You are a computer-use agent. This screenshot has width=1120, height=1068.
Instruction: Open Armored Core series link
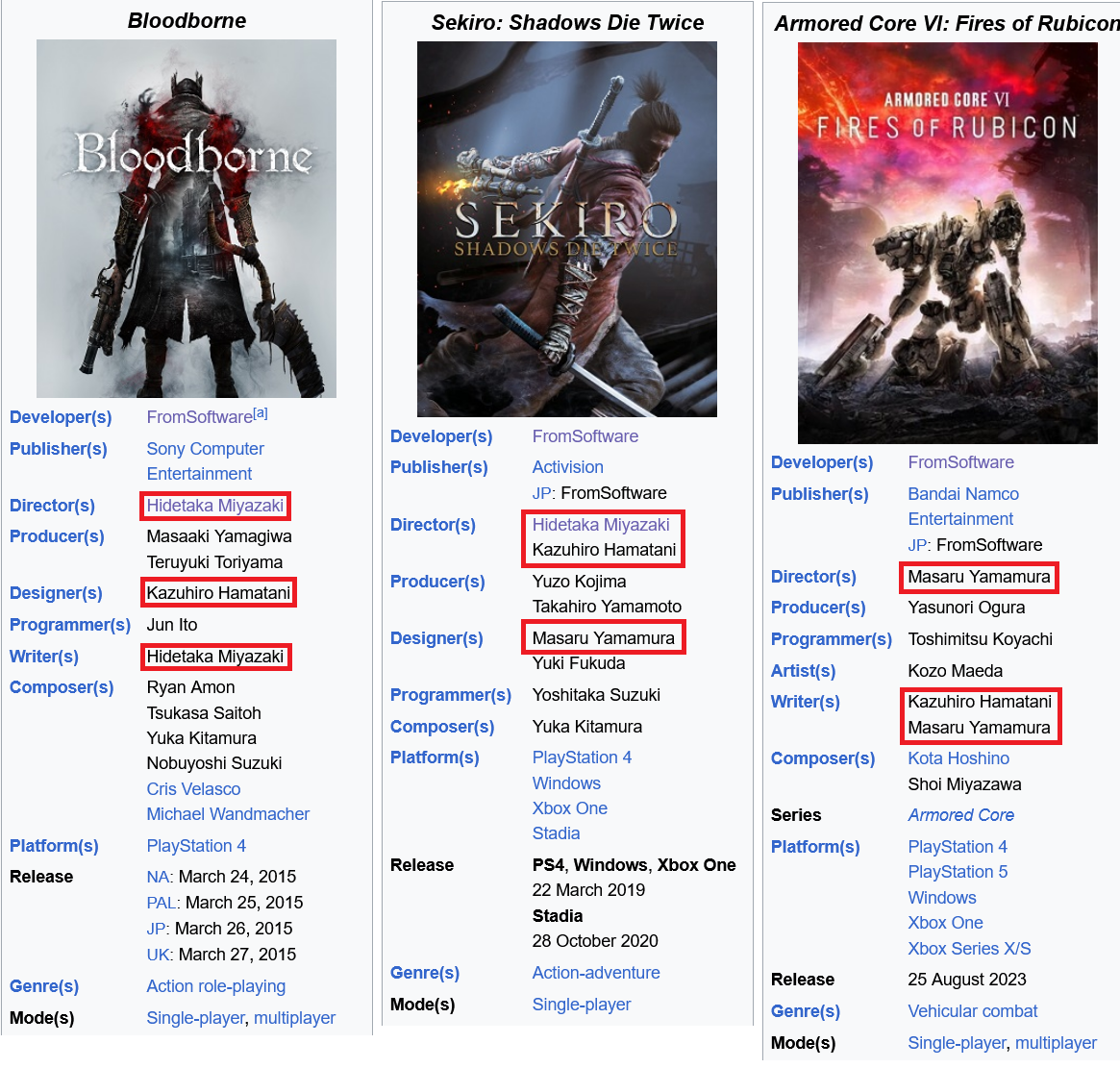click(x=960, y=815)
